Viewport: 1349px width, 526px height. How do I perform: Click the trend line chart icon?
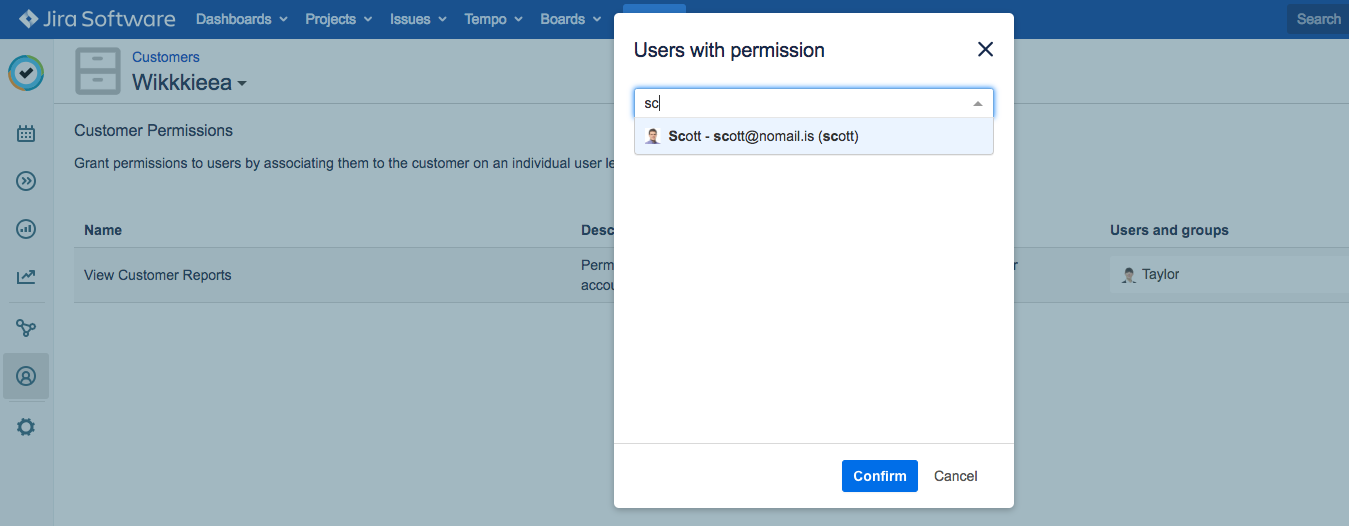(x=26, y=277)
